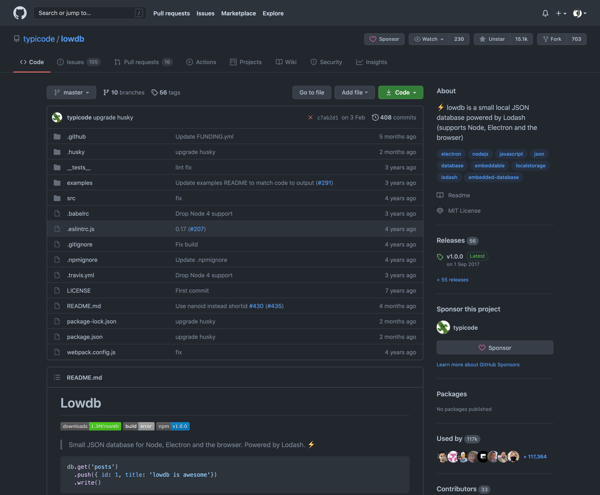The image size is (600, 495).
Task: Open the v1.0.0 latest release
Action: (x=455, y=256)
